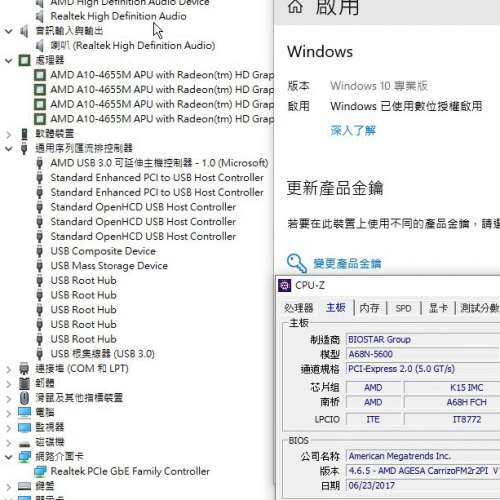Select the first USB Root Hub entry
Screen dimensions: 500x500
click(83, 280)
